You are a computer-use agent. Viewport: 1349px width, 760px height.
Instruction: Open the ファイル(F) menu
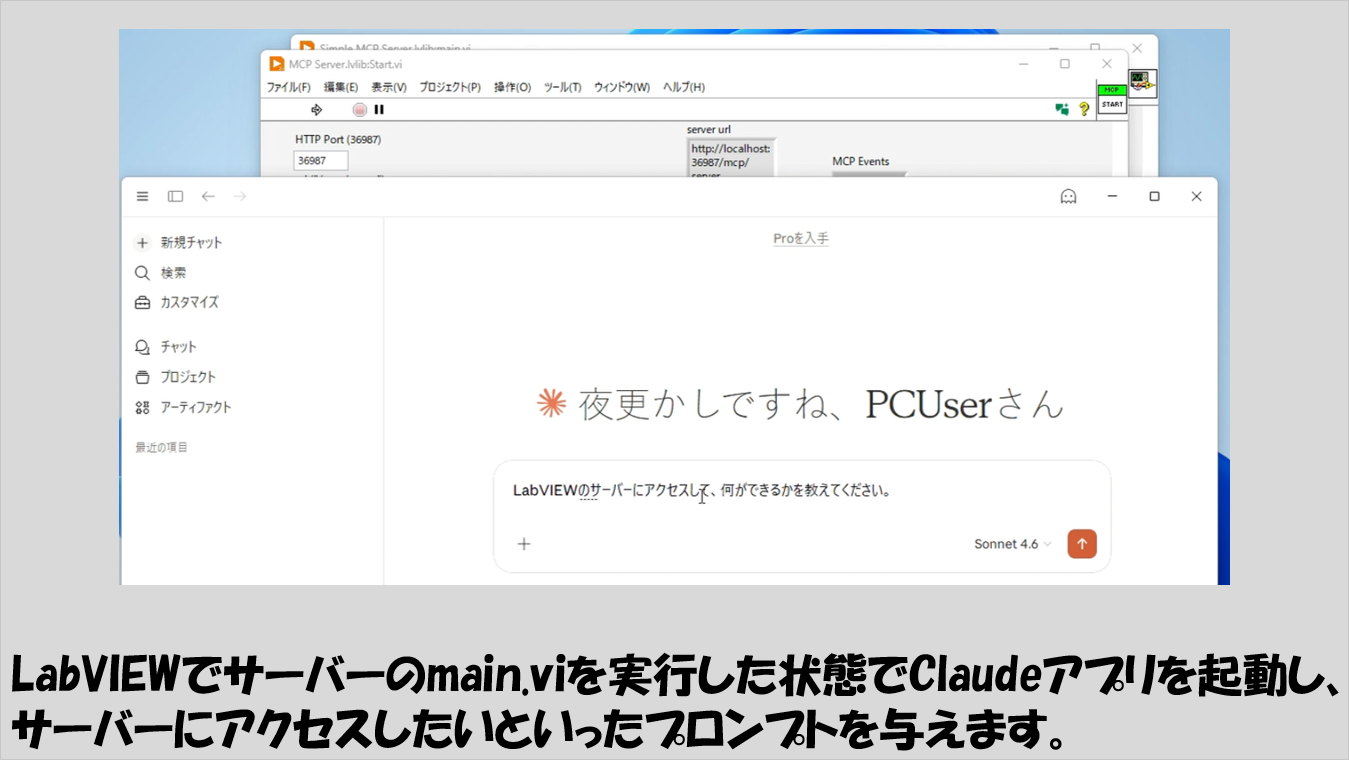[x=288, y=87]
